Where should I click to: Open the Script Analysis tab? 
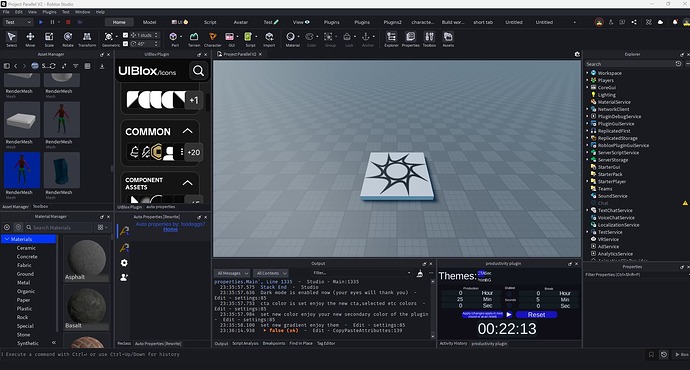coord(245,344)
